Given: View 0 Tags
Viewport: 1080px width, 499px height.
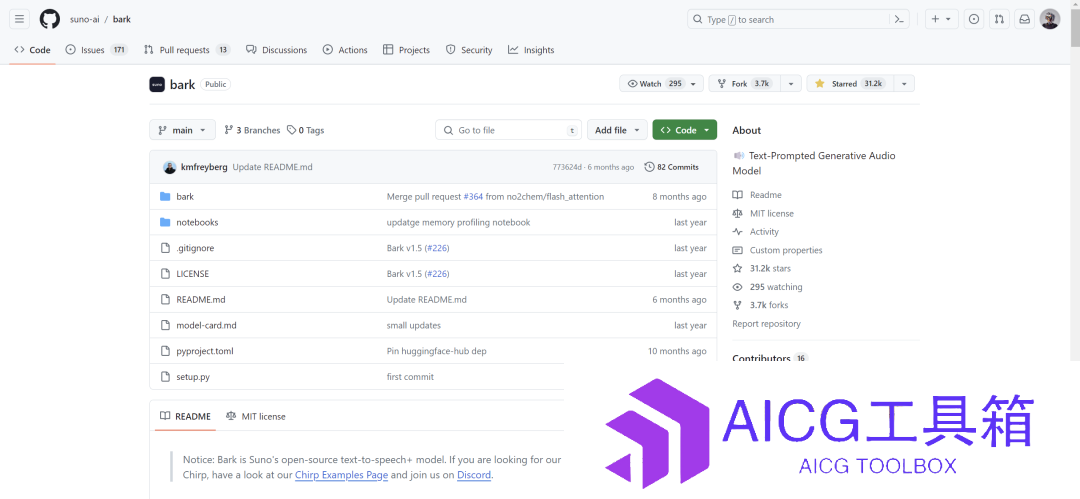Looking at the screenshot, I should (x=306, y=130).
